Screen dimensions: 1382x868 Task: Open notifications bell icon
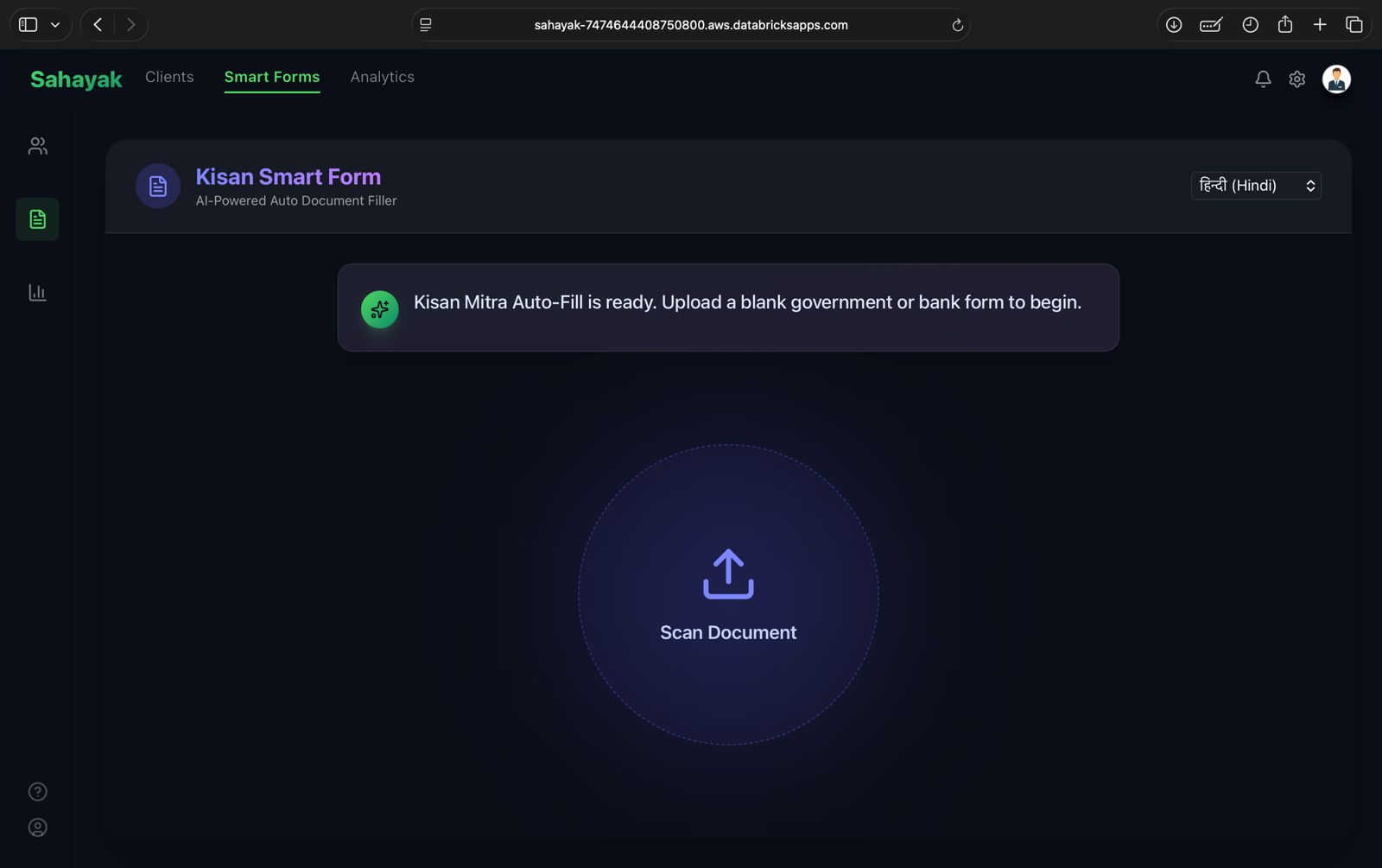coord(1263,79)
